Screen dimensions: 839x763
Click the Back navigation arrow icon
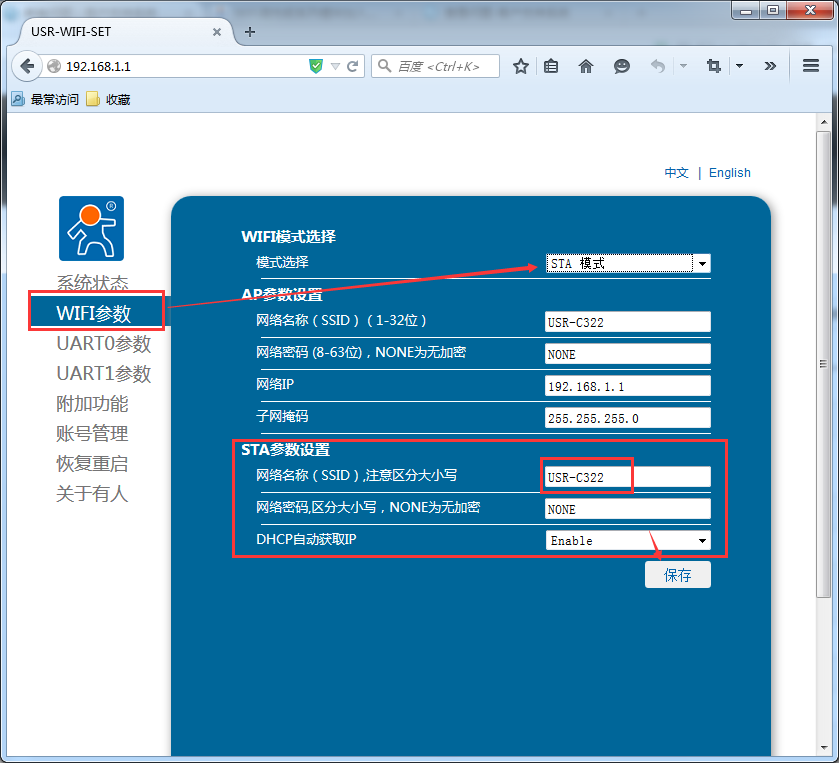[x=27, y=66]
